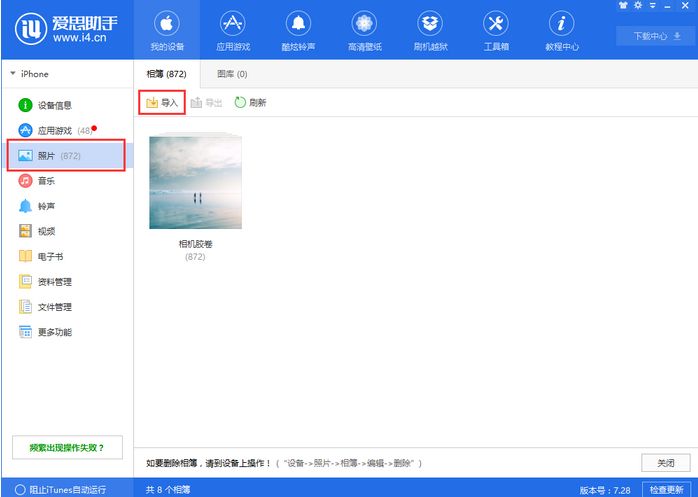Open 教程中心 info section
The height and width of the screenshot is (497, 698).
tap(562, 30)
